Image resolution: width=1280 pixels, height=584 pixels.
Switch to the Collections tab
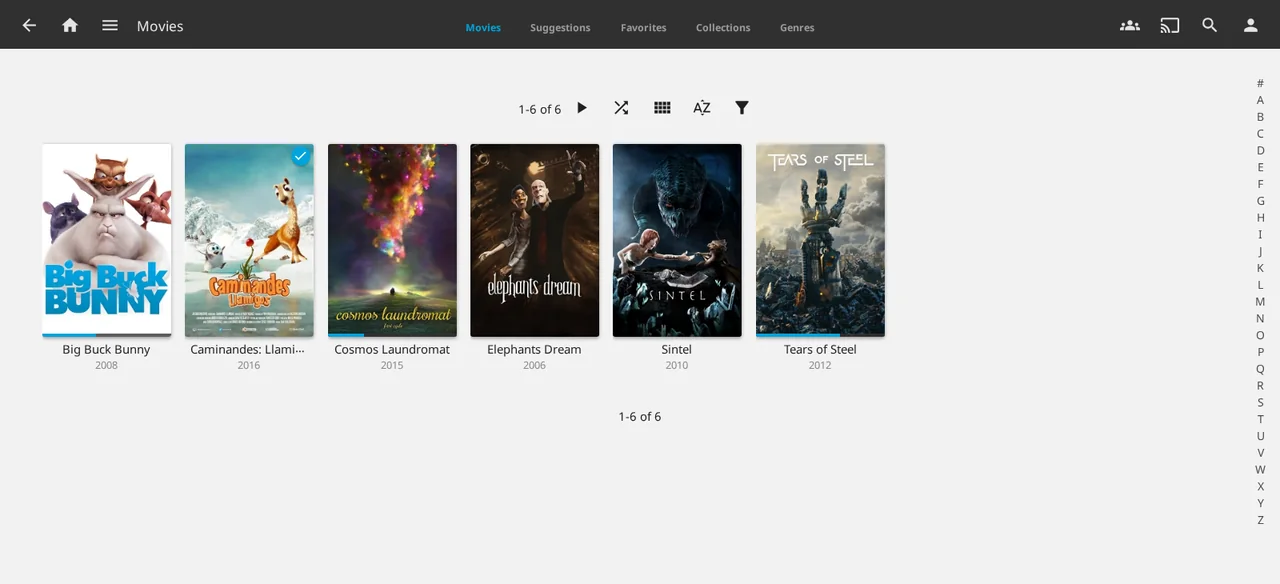pyautogui.click(x=723, y=28)
